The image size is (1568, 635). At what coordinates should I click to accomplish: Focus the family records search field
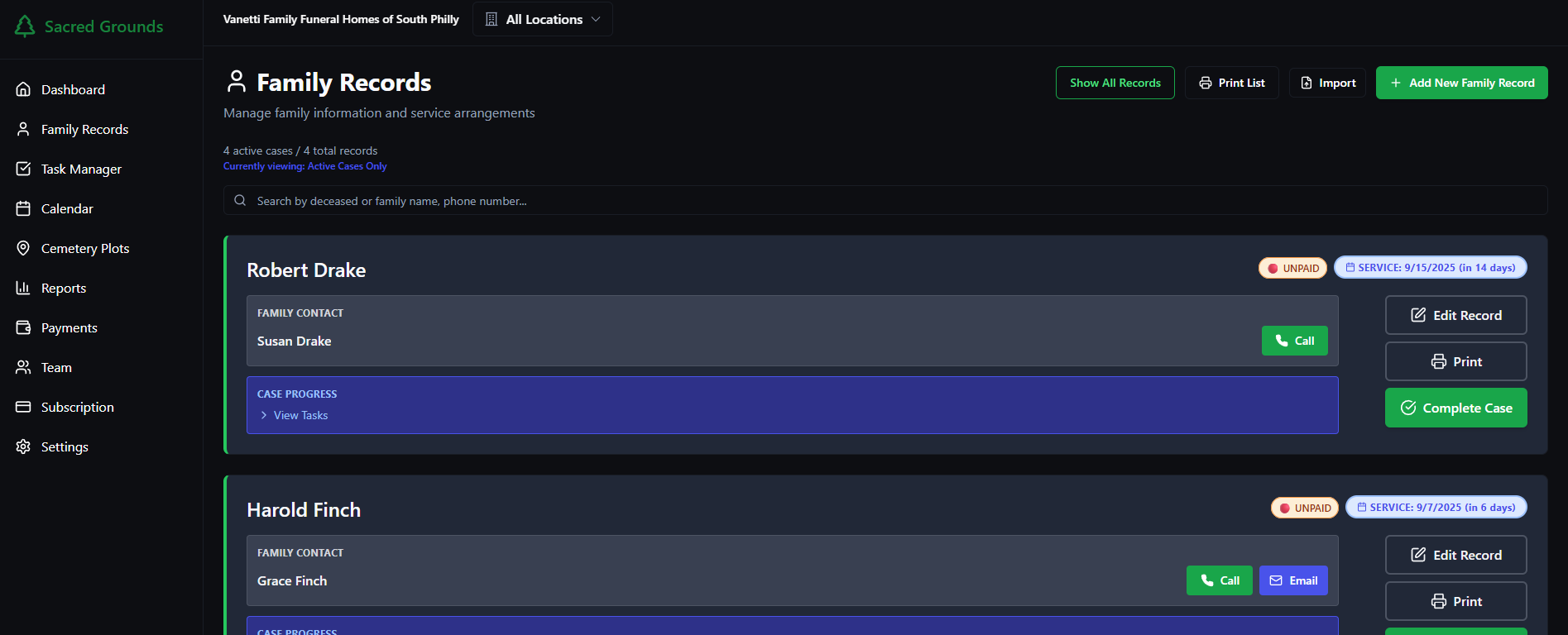tap(885, 200)
